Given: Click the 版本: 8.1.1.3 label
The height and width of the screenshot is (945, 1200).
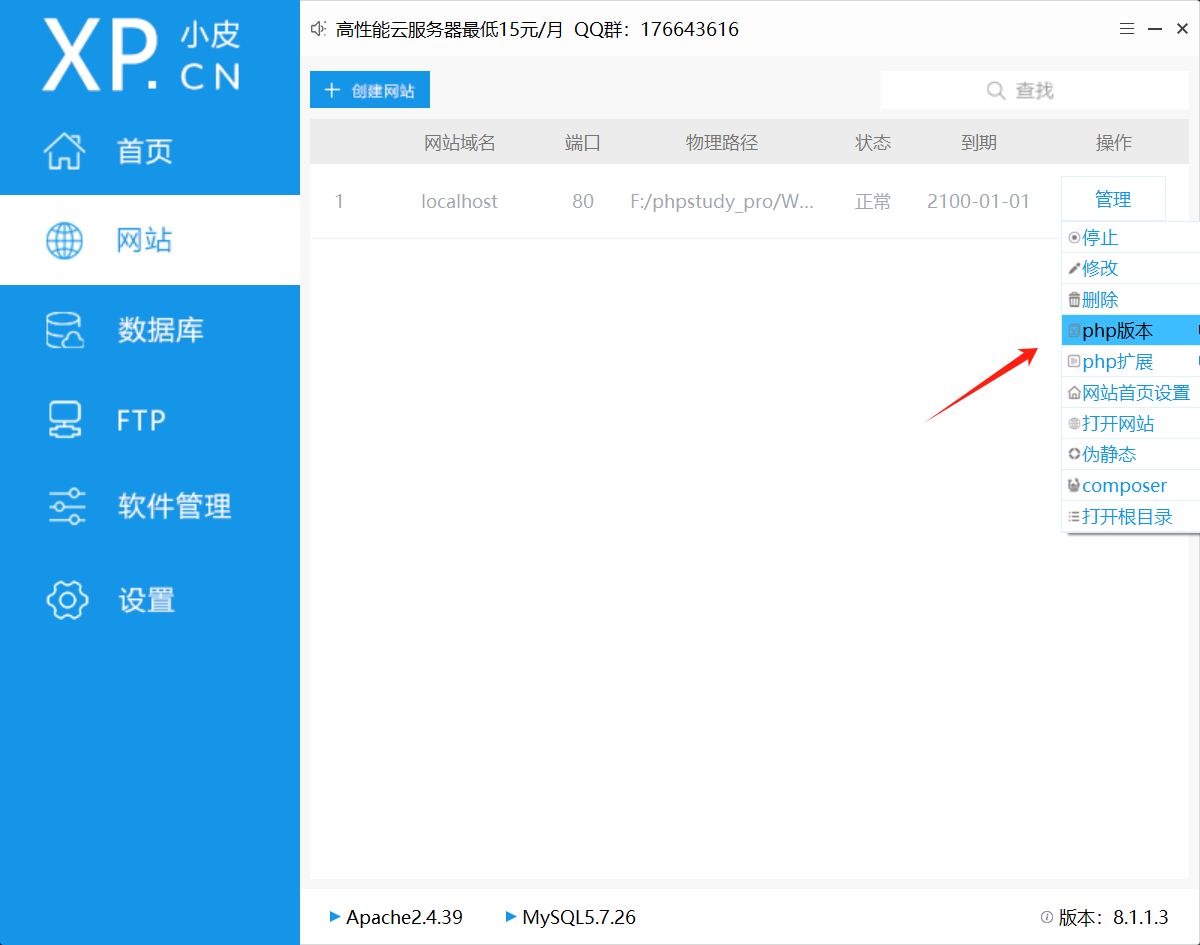Looking at the screenshot, I should point(1113,917).
